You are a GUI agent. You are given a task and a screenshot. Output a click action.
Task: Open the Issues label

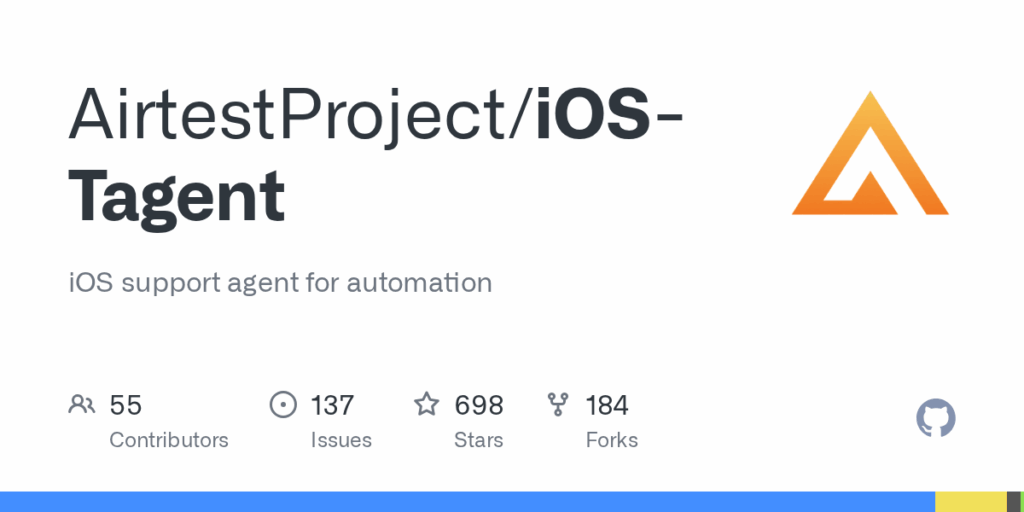pos(341,440)
